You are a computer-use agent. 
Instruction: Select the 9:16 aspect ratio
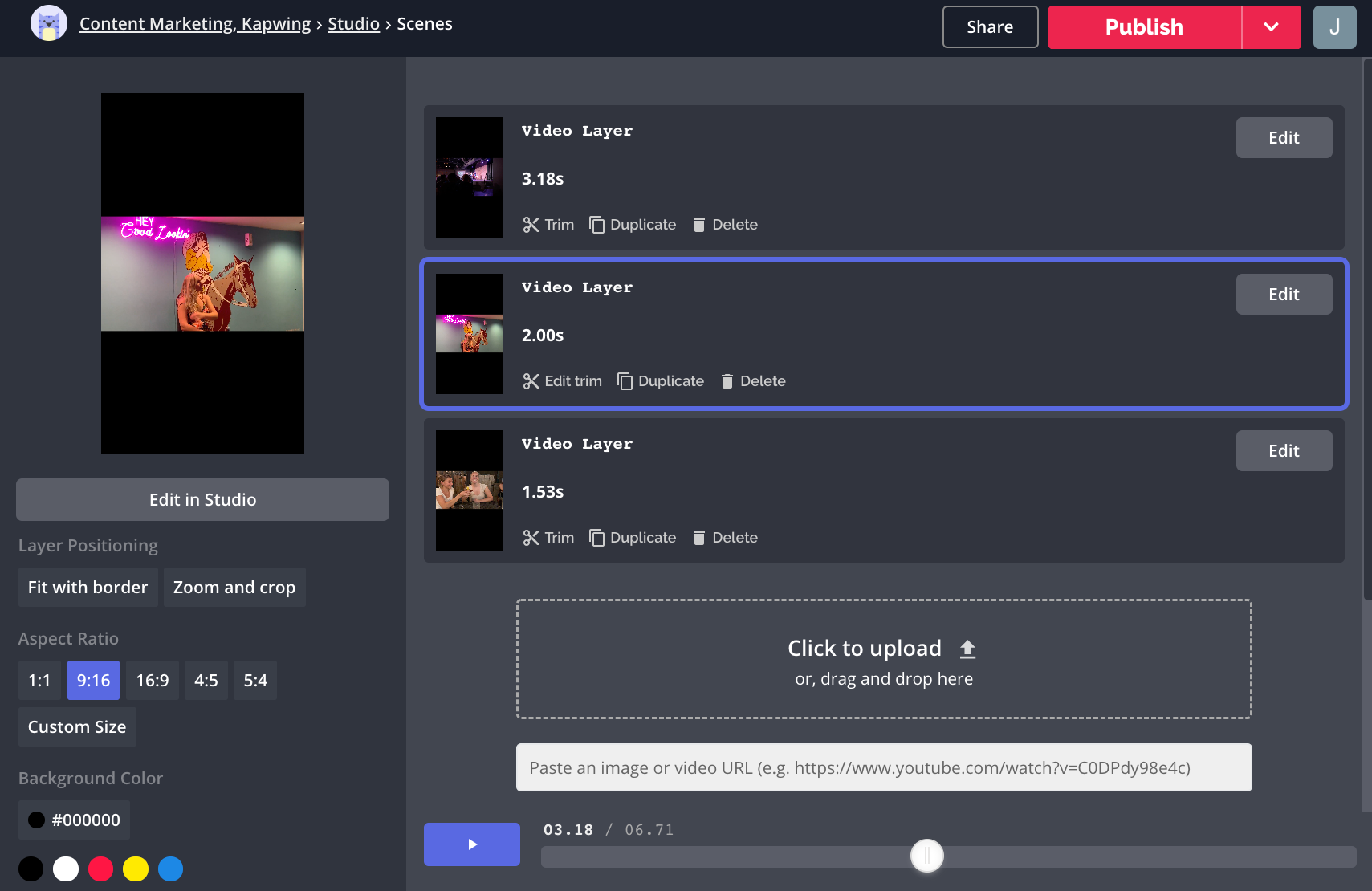(x=93, y=681)
